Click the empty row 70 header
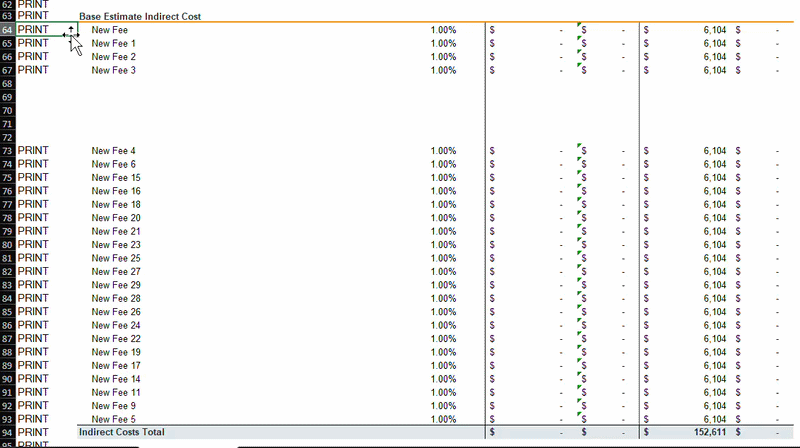The width and height of the screenshot is (800, 448). (x=8, y=111)
